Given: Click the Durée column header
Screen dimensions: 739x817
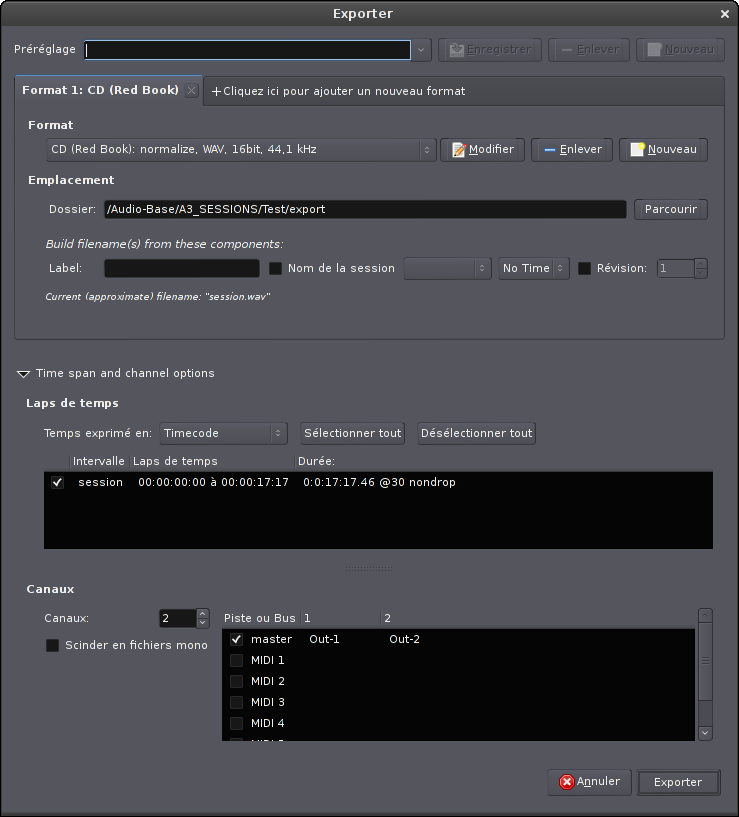Looking at the screenshot, I should (316, 462).
